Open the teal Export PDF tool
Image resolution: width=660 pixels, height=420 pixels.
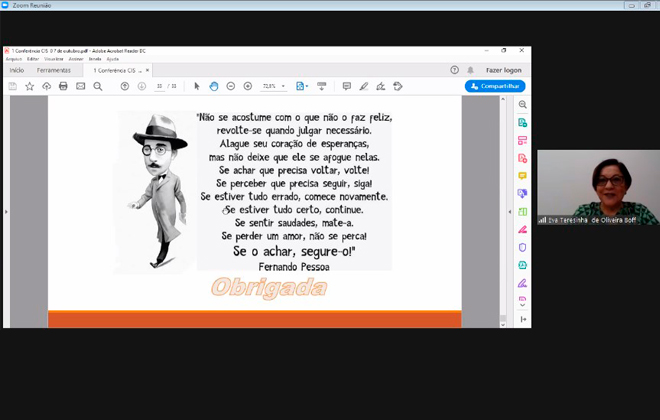point(522,122)
